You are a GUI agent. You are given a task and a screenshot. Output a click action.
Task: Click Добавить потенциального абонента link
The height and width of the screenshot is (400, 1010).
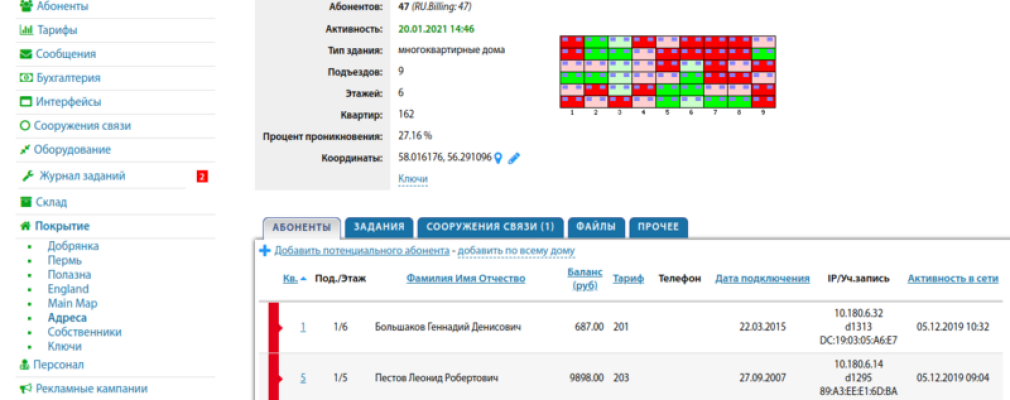tap(361, 251)
